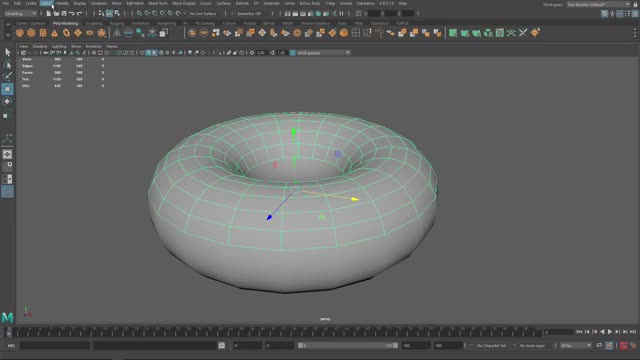Create a polygon disc from the shelf
Viewport: 640px width, 360px height.
[x=90, y=33]
